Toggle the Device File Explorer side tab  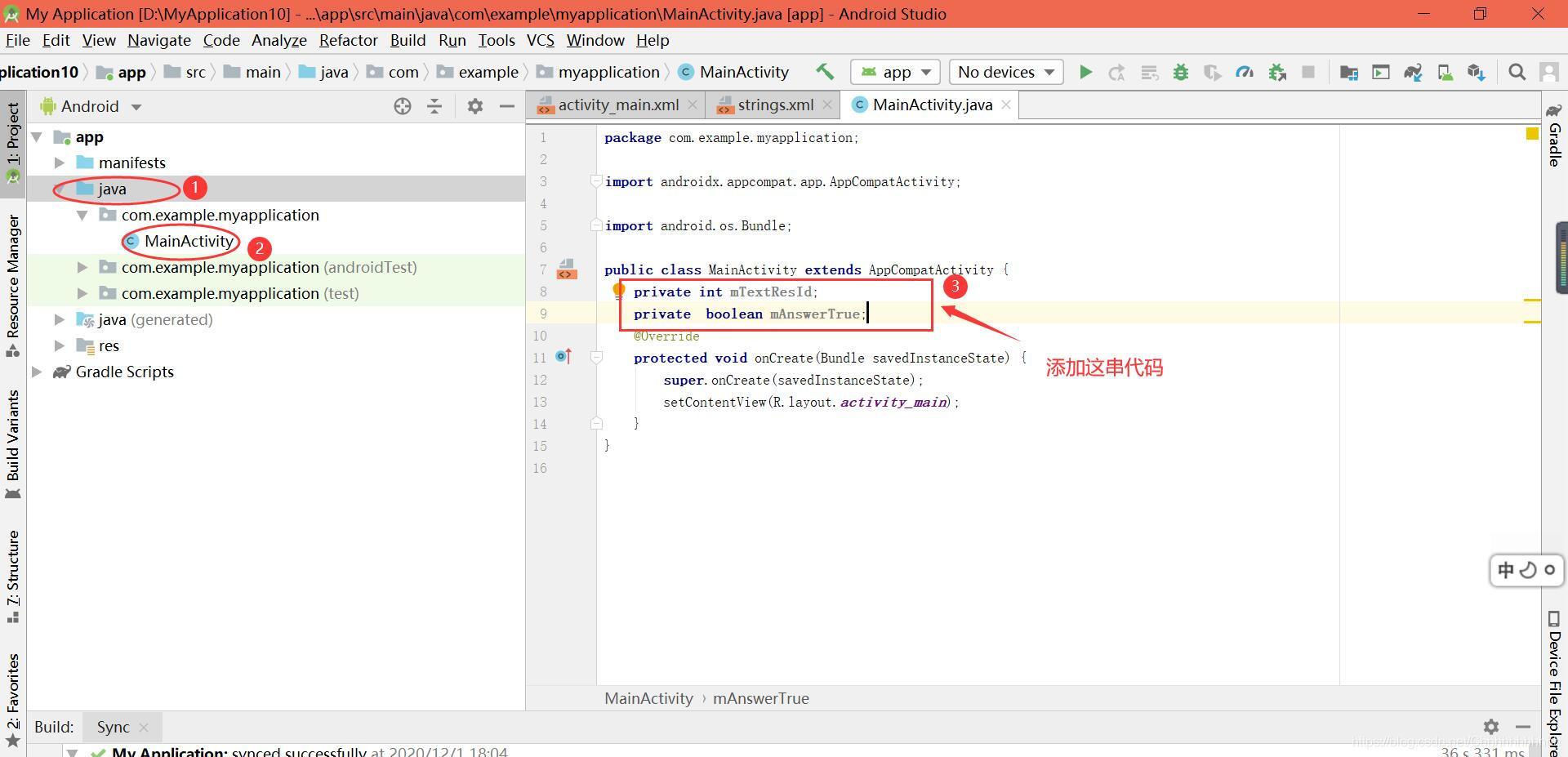tap(1554, 682)
